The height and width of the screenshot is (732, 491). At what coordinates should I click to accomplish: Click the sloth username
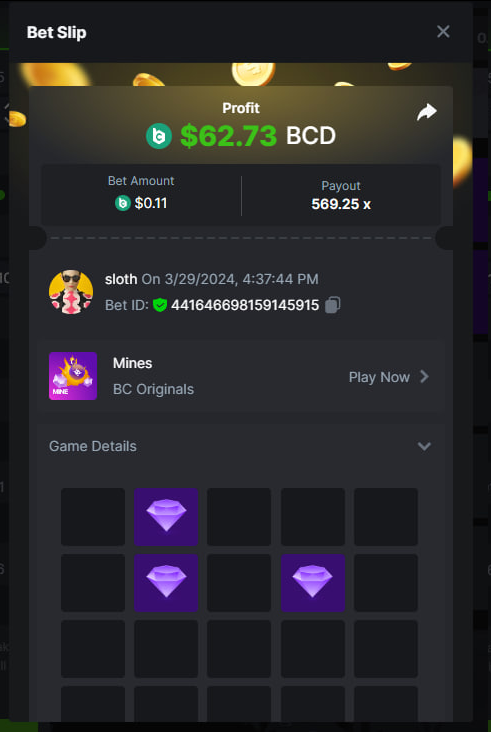pyautogui.click(x=121, y=279)
